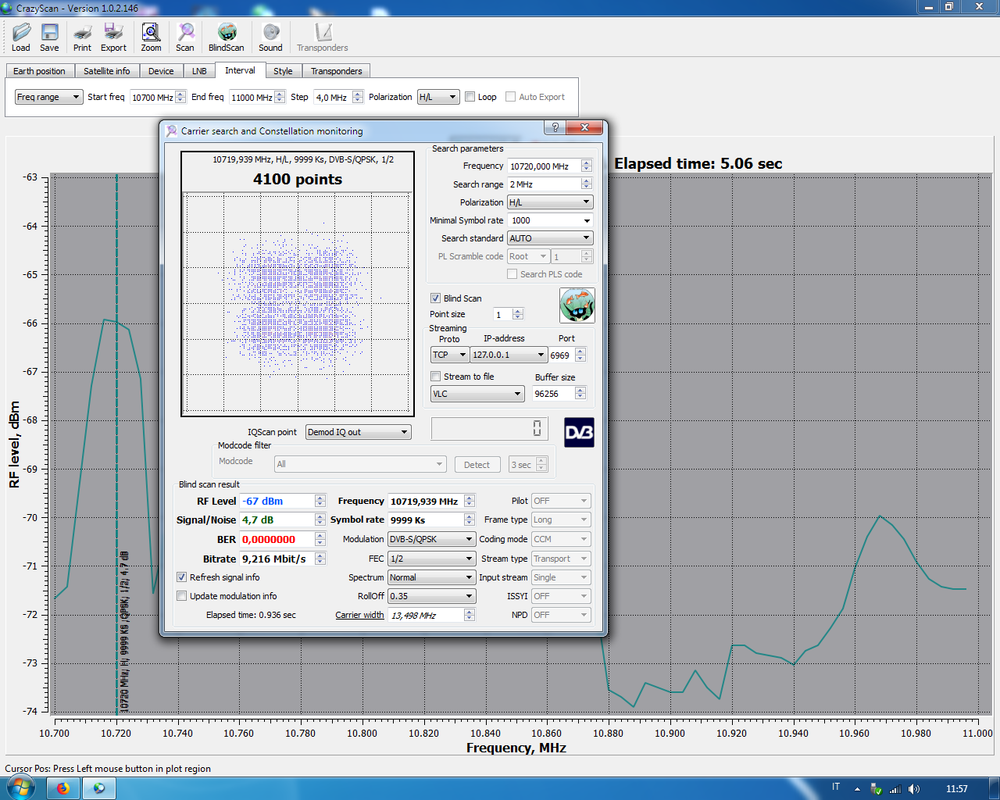Open the Interval tab's Polarization H/L dropdown
Viewport: 1000px width, 800px height.
(x=438, y=97)
